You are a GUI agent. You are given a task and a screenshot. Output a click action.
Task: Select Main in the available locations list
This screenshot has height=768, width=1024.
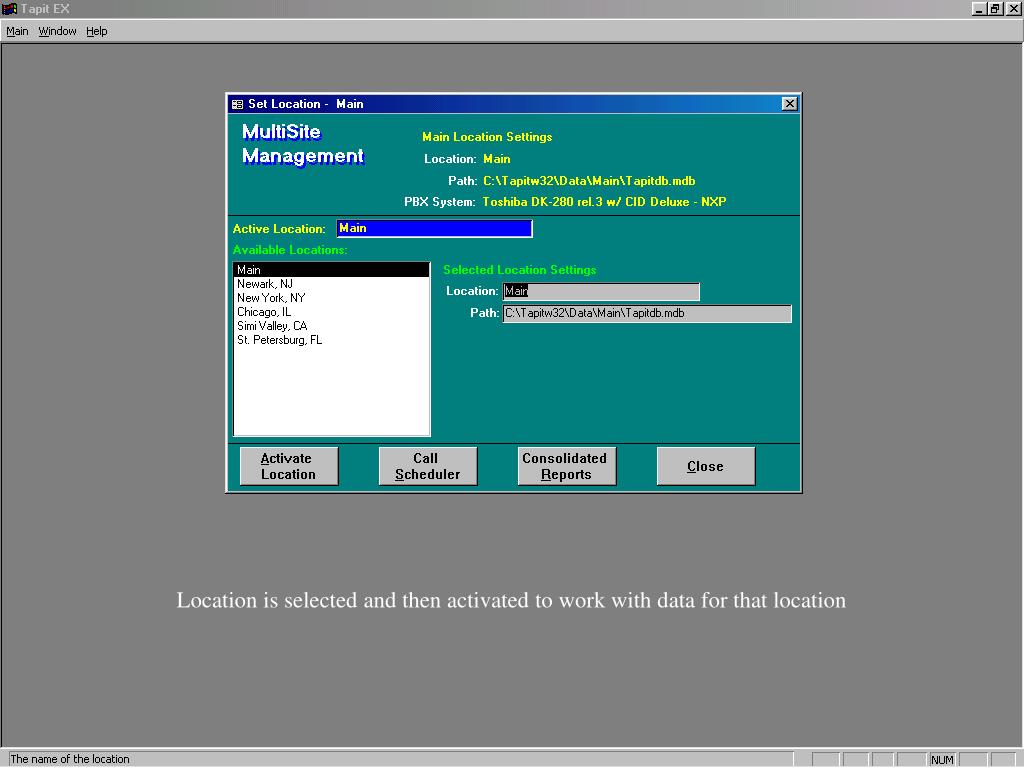[x=331, y=270]
